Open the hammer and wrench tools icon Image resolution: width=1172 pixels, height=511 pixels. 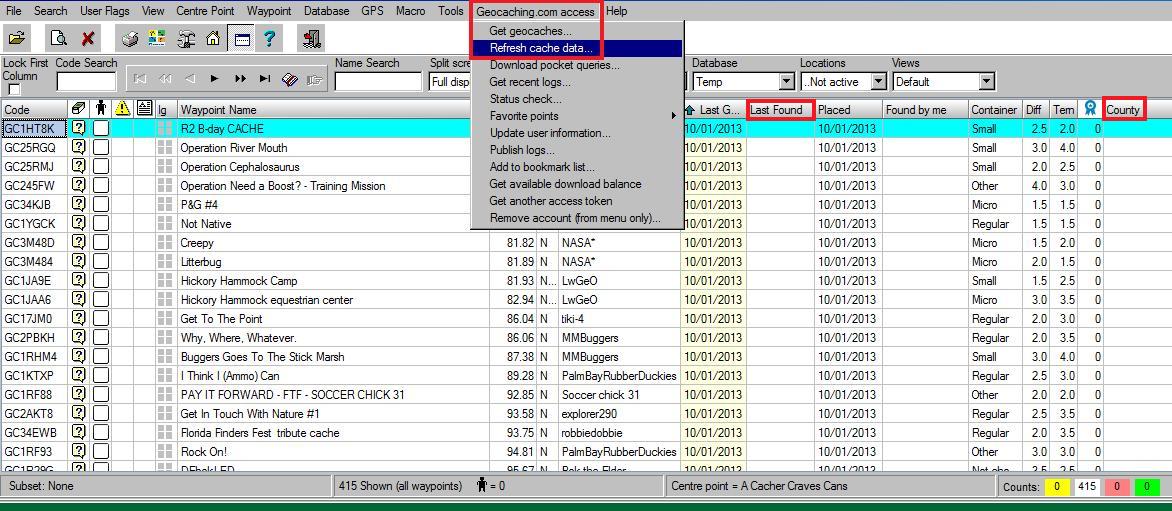pyautogui.click(x=186, y=38)
